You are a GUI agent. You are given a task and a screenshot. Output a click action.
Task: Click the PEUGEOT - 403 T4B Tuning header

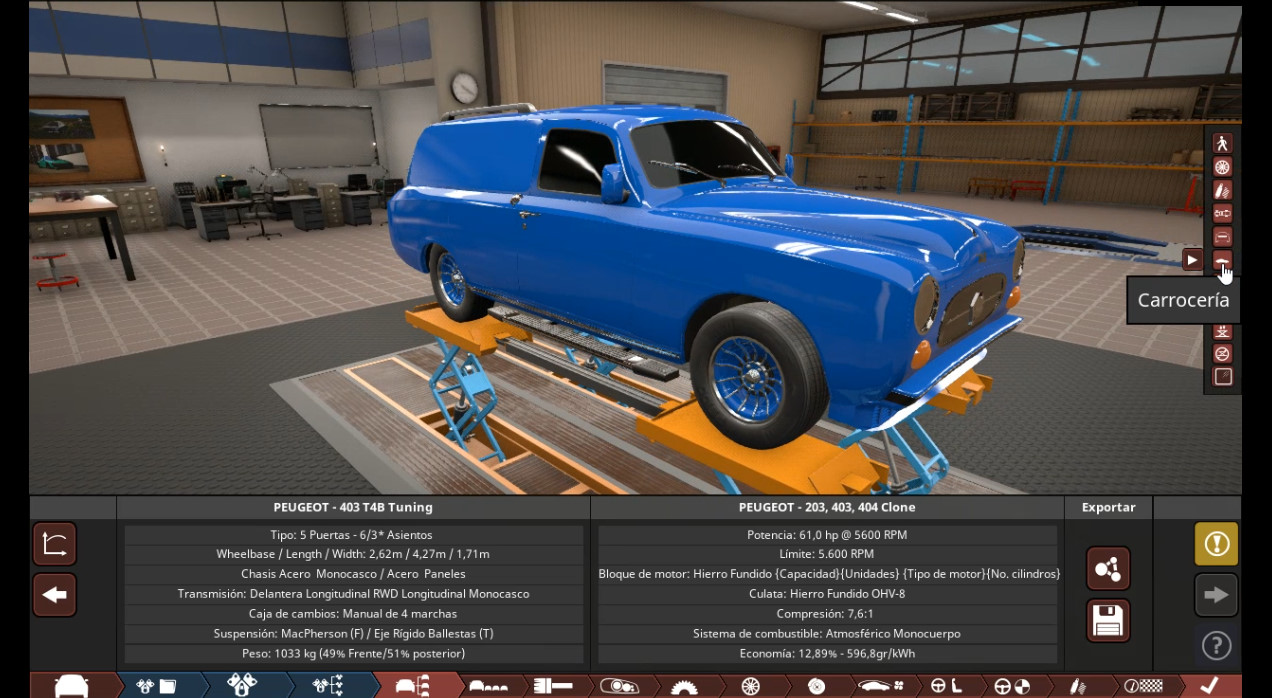click(353, 507)
